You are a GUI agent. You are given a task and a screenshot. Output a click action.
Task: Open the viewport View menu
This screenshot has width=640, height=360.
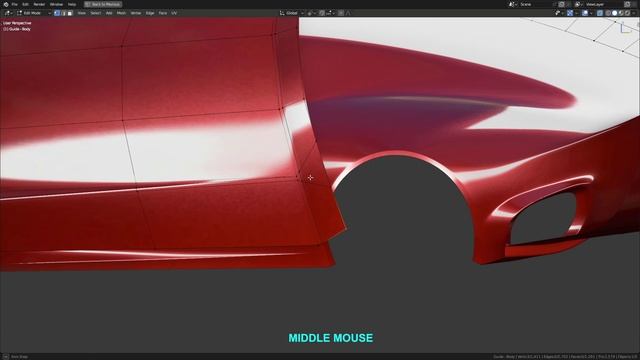82,13
